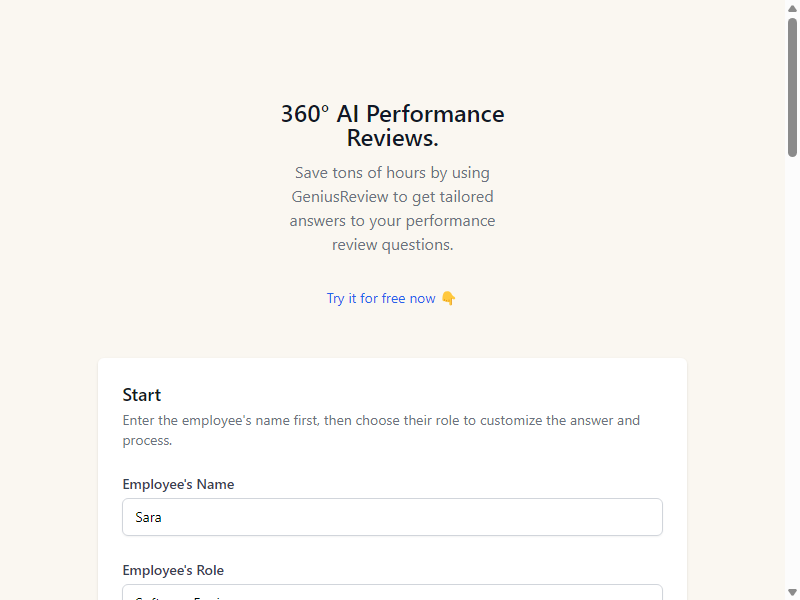Click the blank white area right of 'Start'
This screenshot has height=600, width=800.
click(x=408, y=395)
